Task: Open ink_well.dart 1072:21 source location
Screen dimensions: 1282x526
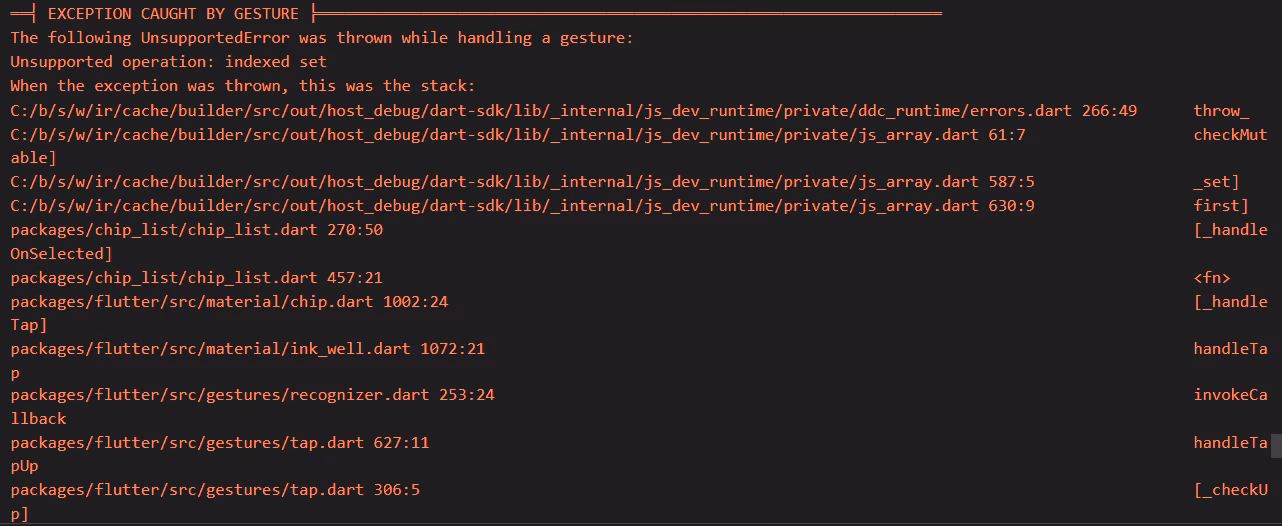Action: click(248, 349)
